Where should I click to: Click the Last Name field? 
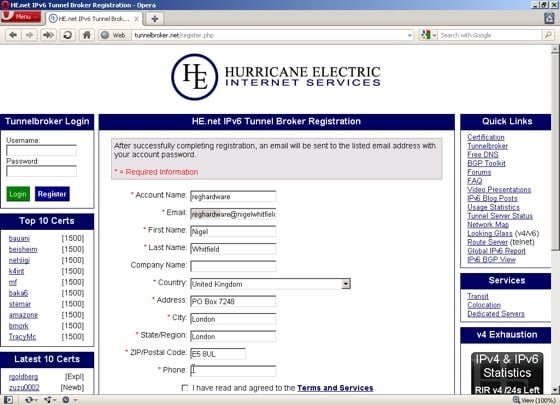click(233, 249)
